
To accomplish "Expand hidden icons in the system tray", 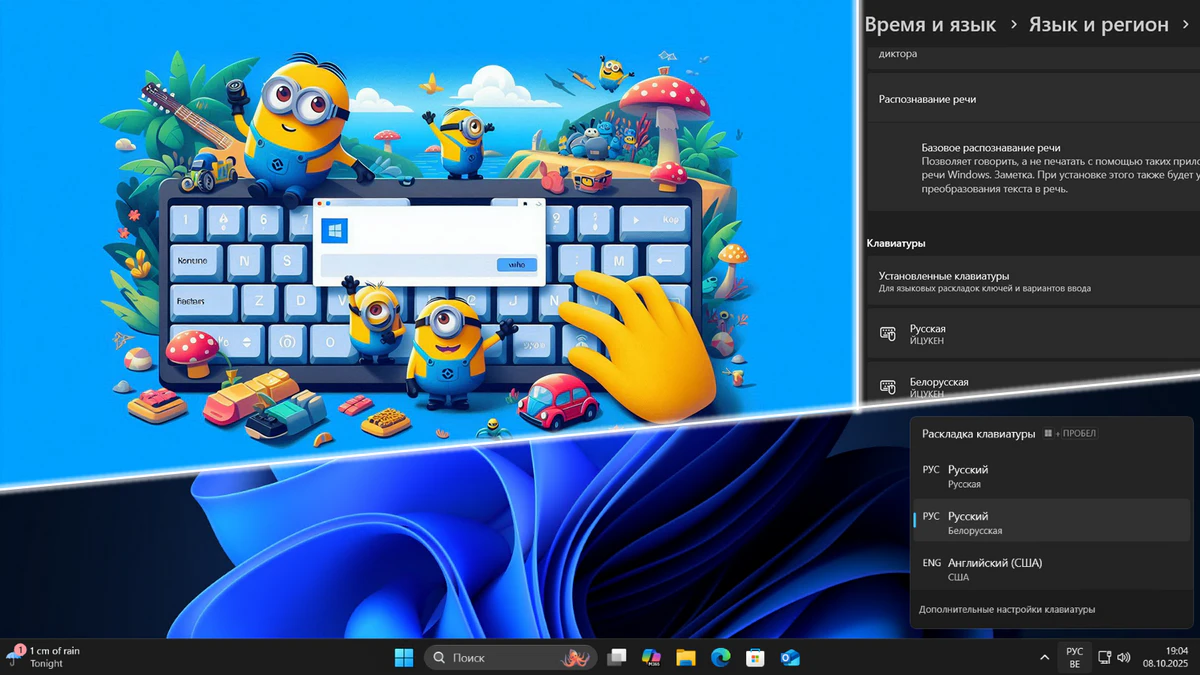I will pos(1045,657).
